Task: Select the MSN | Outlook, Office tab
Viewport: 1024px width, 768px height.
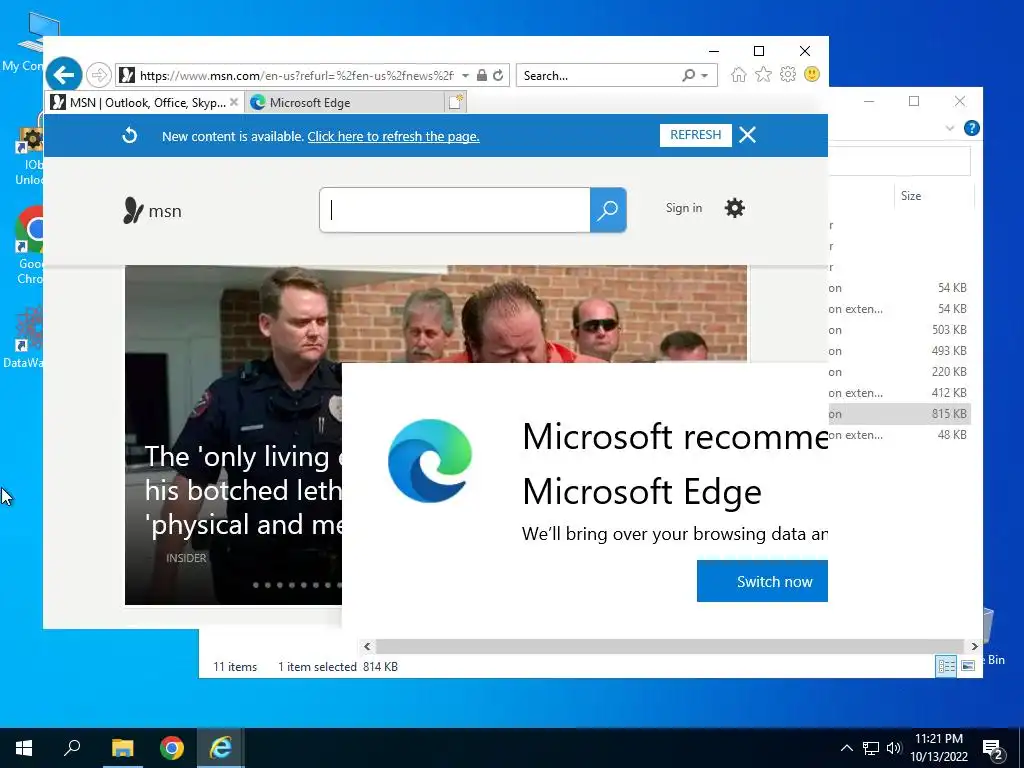Action: (x=145, y=103)
